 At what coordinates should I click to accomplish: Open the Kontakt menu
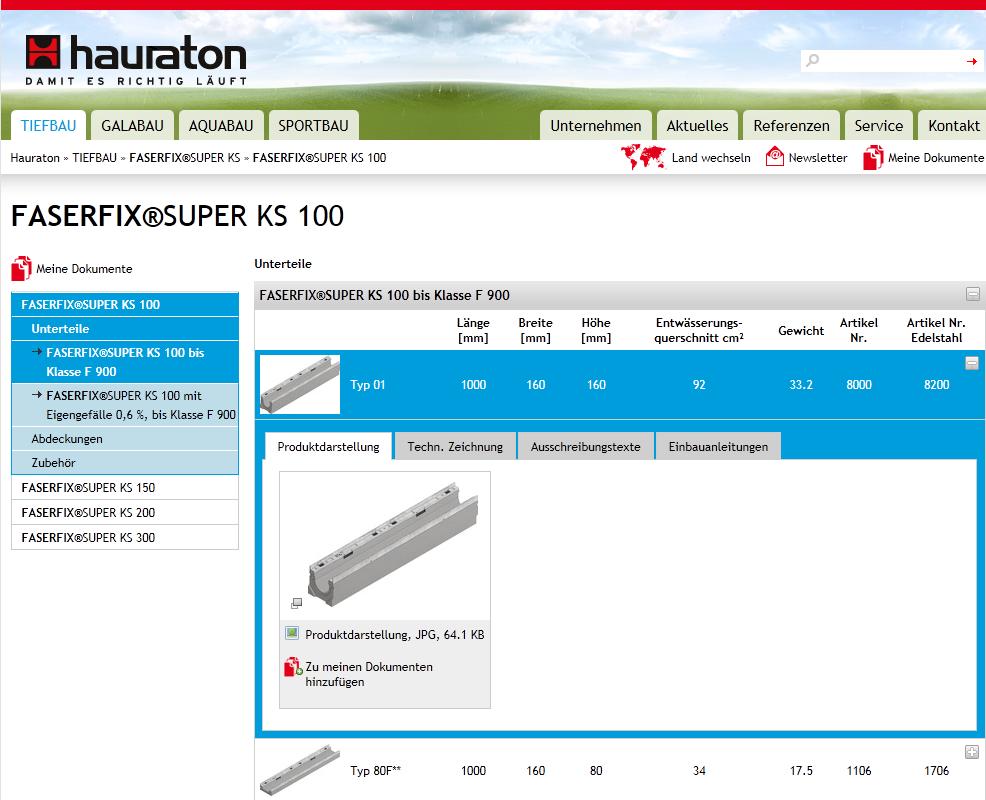(x=953, y=125)
